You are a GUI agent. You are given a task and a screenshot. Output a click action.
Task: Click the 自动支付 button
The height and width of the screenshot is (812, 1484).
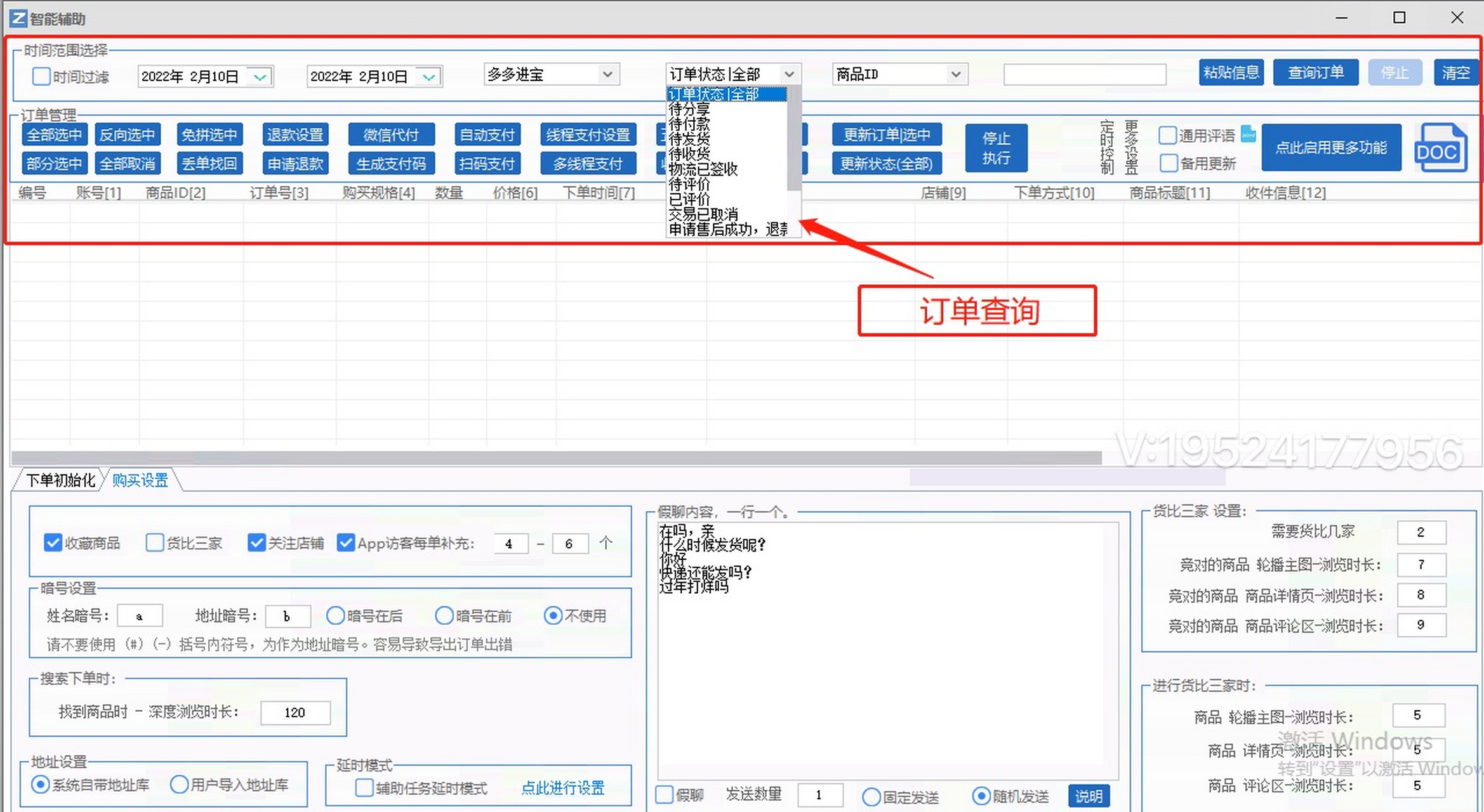487,134
